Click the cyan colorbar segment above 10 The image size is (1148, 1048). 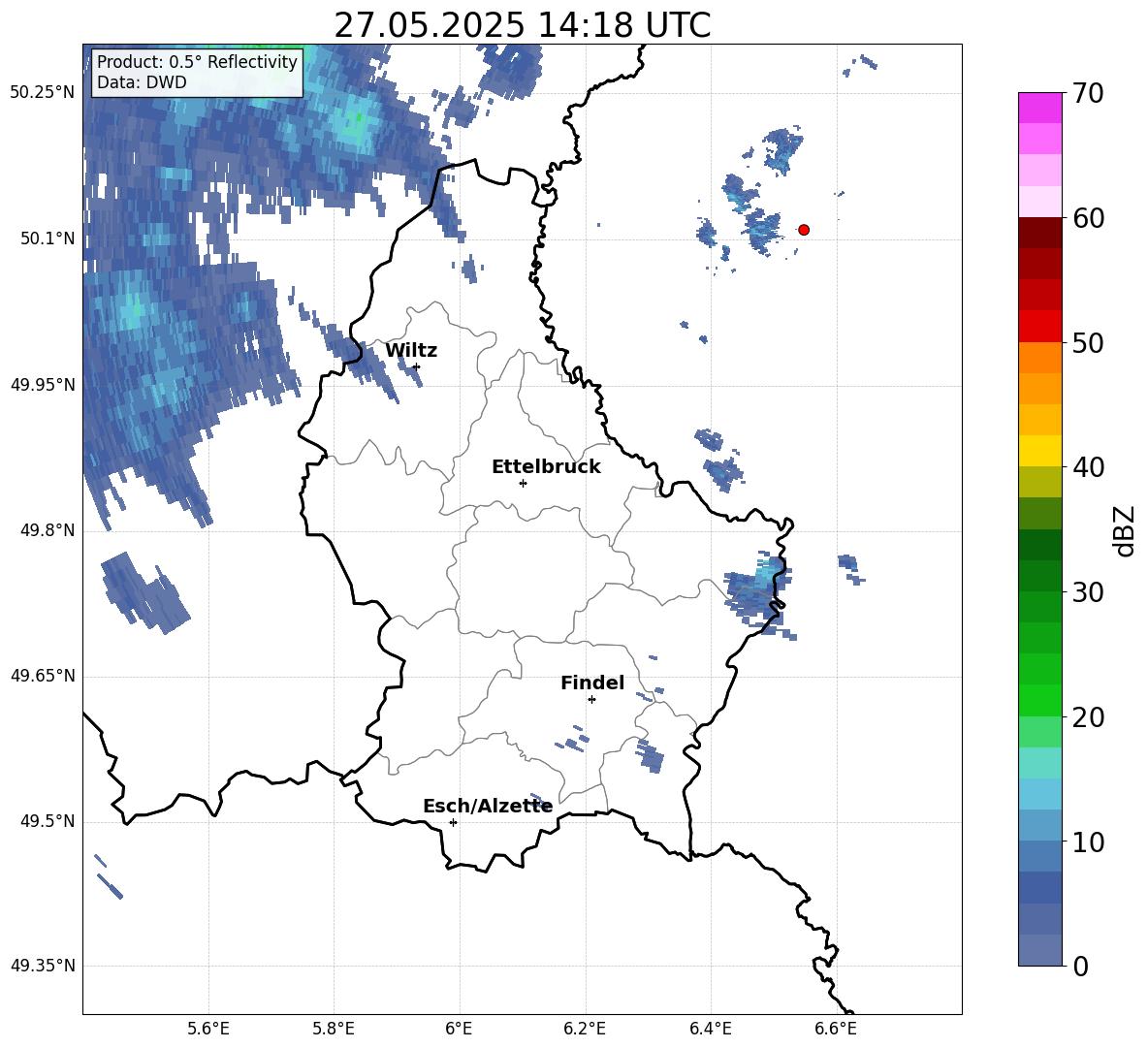pos(1039,794)
